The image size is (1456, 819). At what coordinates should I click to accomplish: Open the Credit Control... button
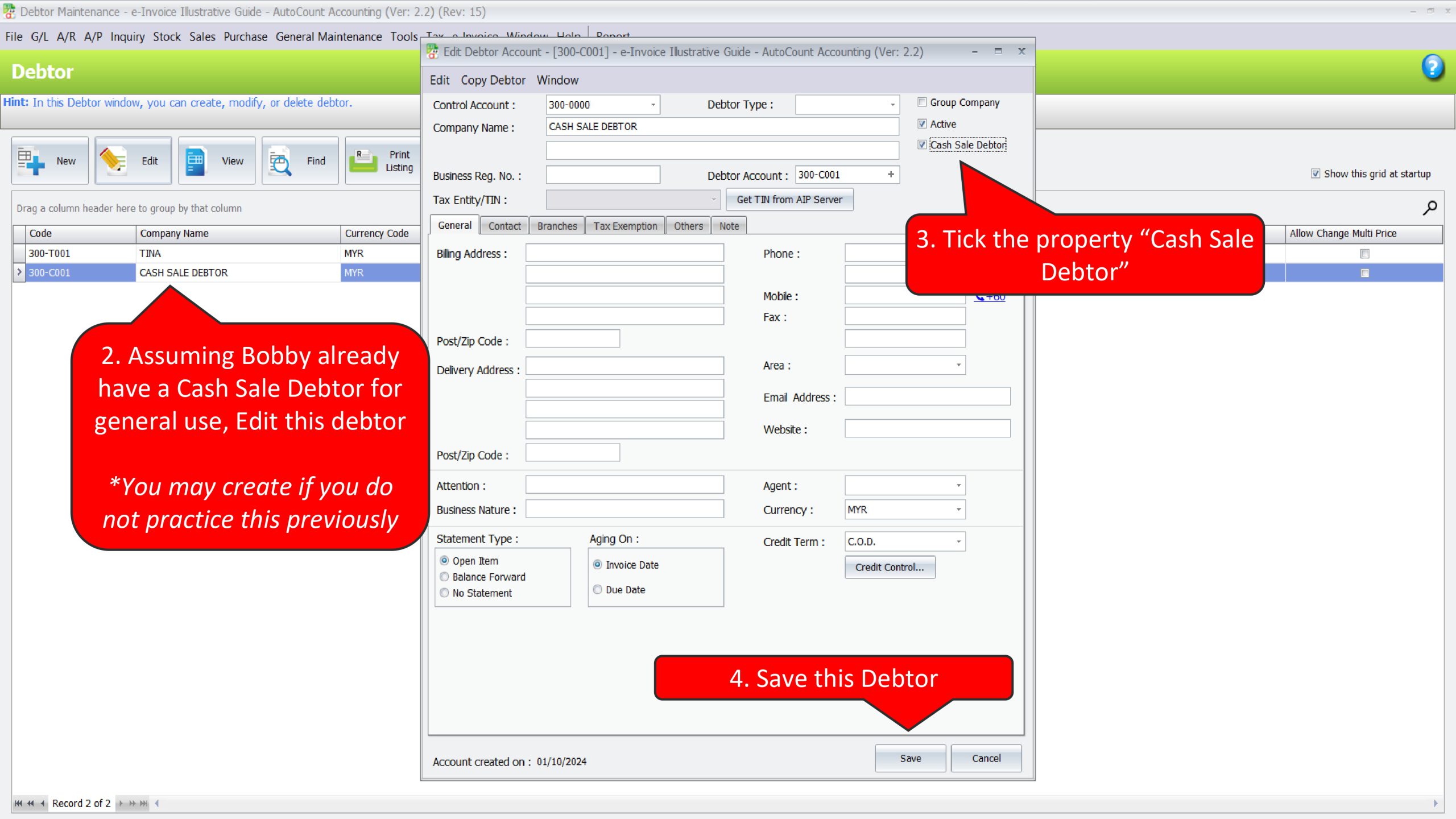[x=890, y=567]
